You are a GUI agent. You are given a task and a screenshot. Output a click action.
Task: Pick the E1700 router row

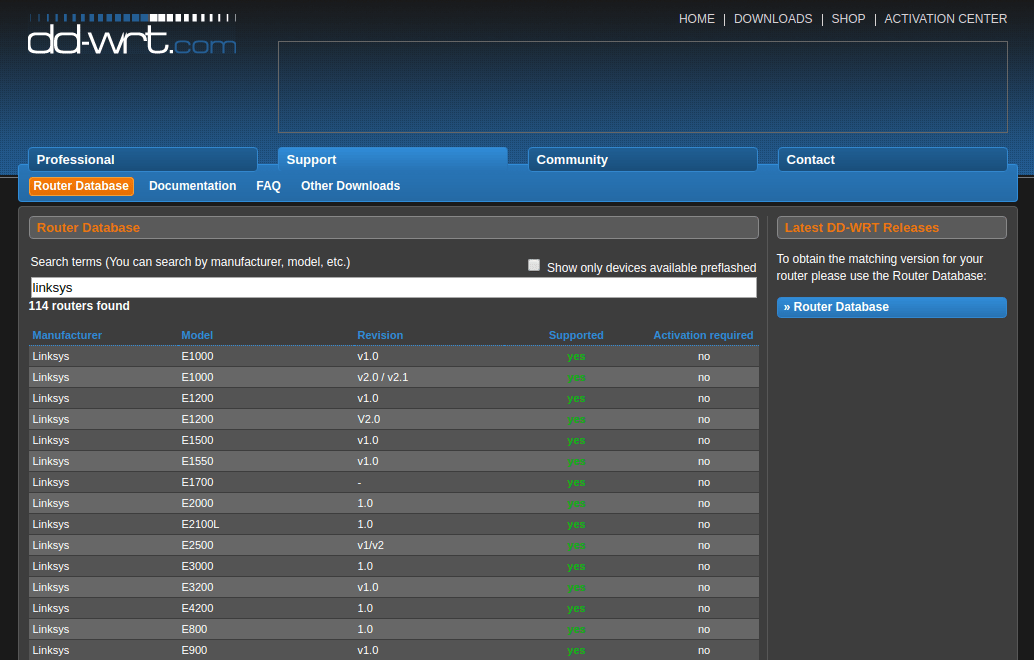pos(394,483)
